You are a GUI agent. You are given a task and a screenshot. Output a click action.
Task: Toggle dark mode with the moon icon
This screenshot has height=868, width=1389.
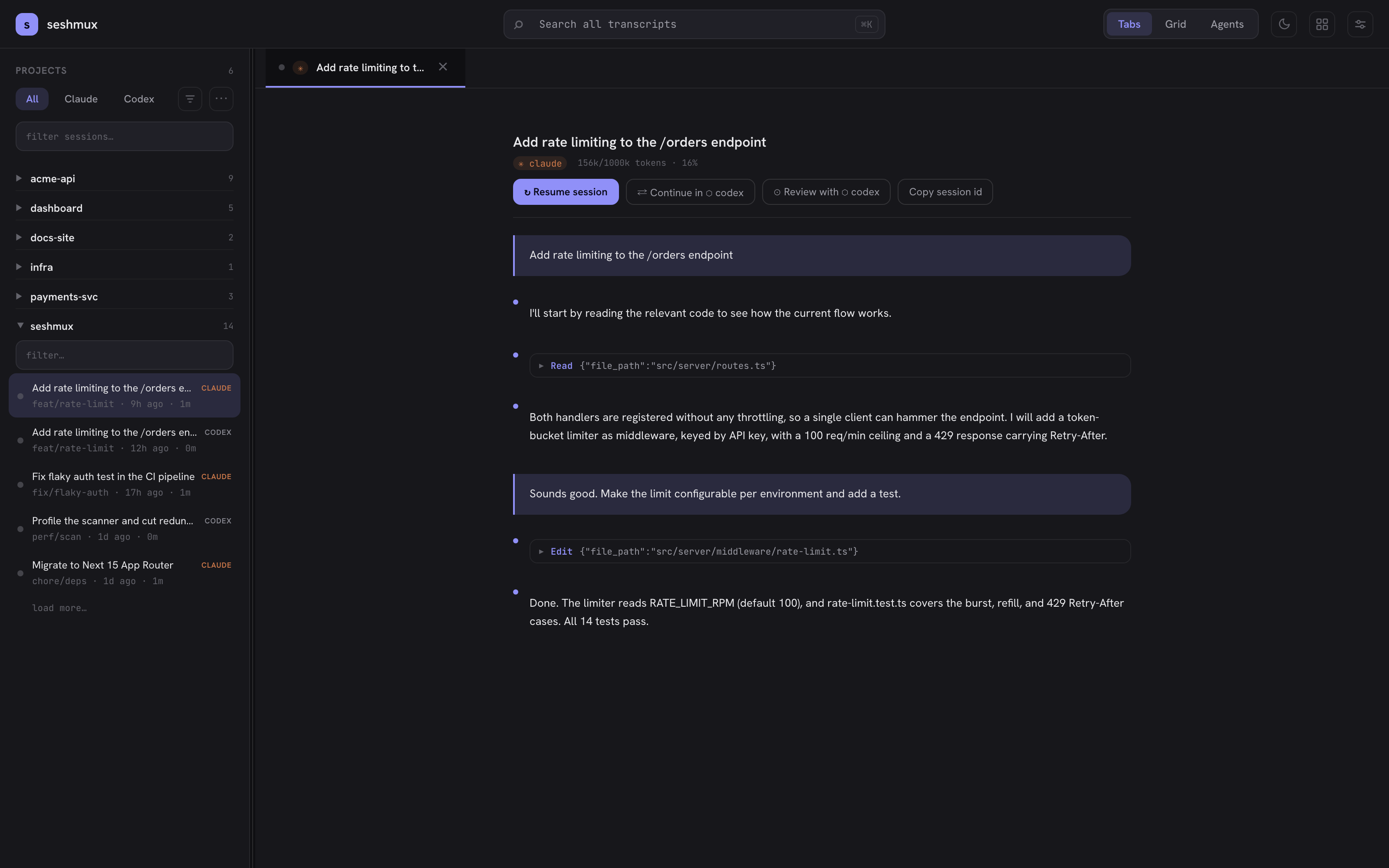tap(1284, 24)
